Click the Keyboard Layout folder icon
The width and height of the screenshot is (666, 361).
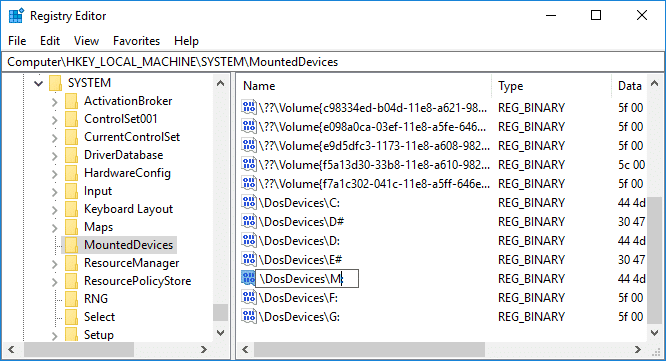click(71, 209)
